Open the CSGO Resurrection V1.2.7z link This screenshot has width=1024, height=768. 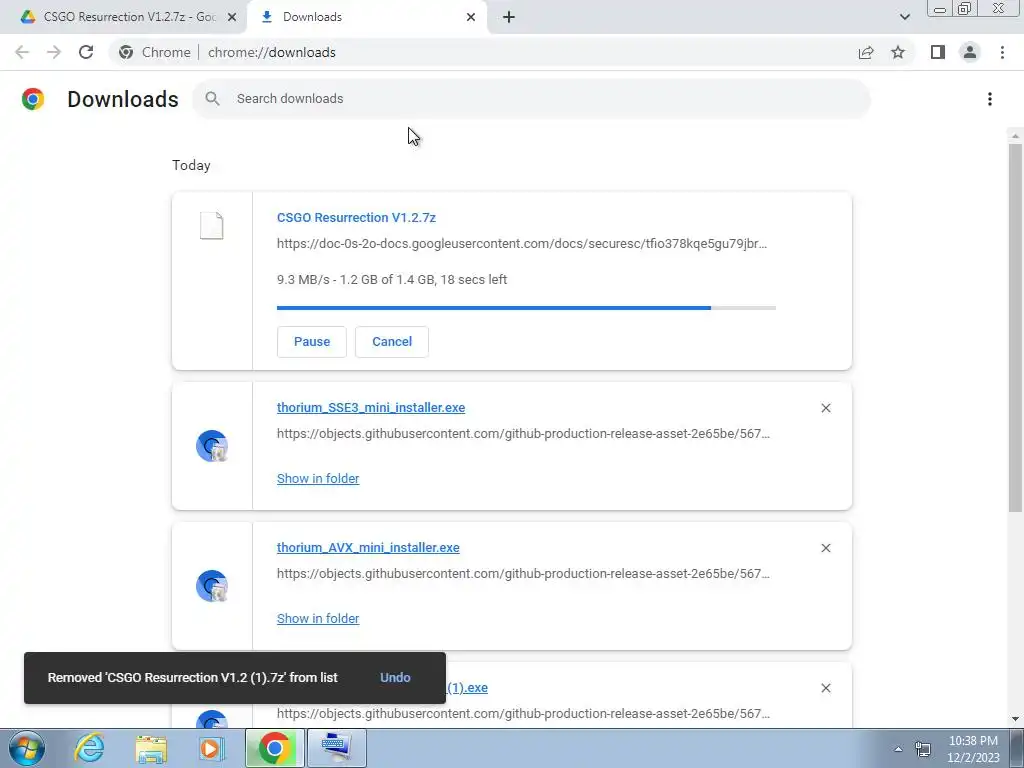point(356,217)
